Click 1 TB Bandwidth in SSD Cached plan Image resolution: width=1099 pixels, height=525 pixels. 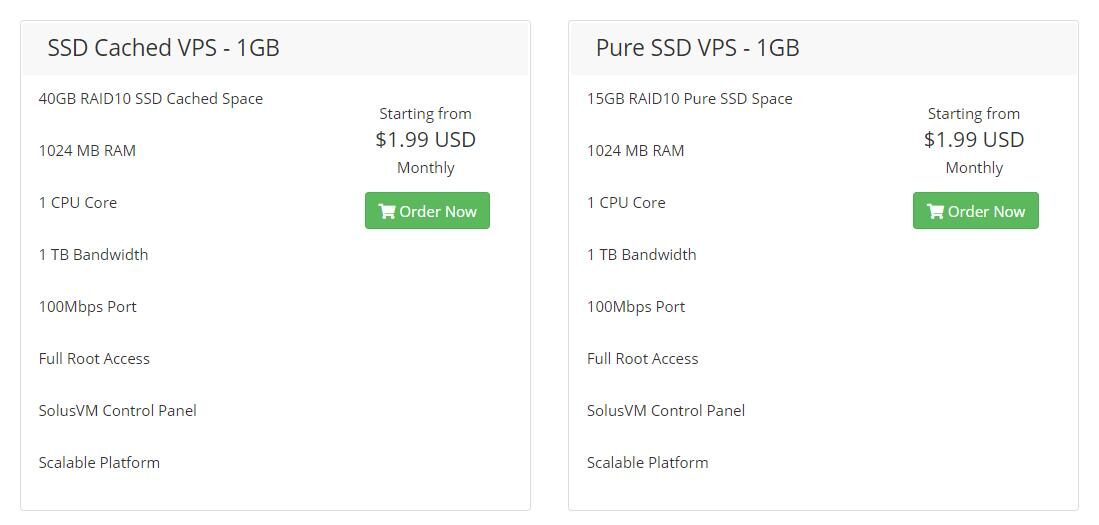tap(93, 254)
